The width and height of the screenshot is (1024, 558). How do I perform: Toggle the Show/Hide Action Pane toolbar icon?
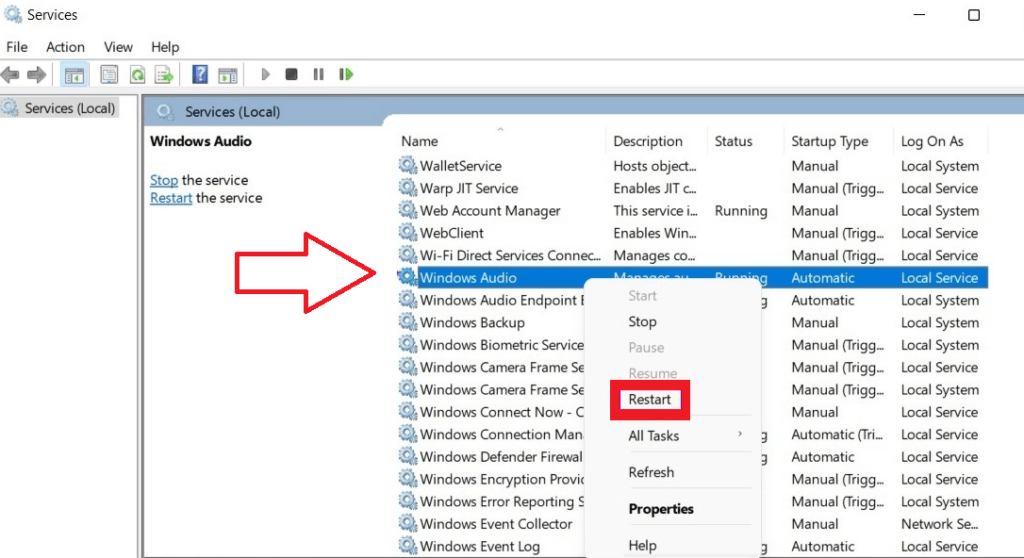click(227, 74)
